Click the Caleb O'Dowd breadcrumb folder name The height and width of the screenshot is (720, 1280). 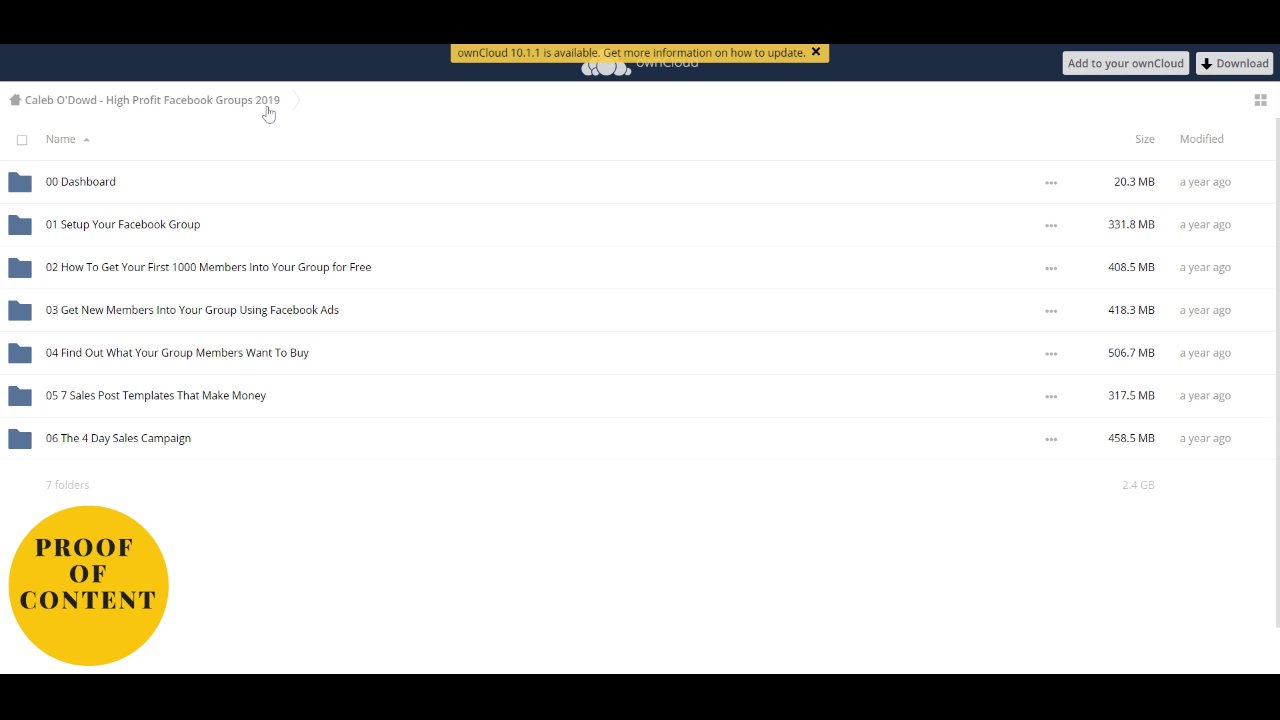pyautogui.click(x=152, y=100)
